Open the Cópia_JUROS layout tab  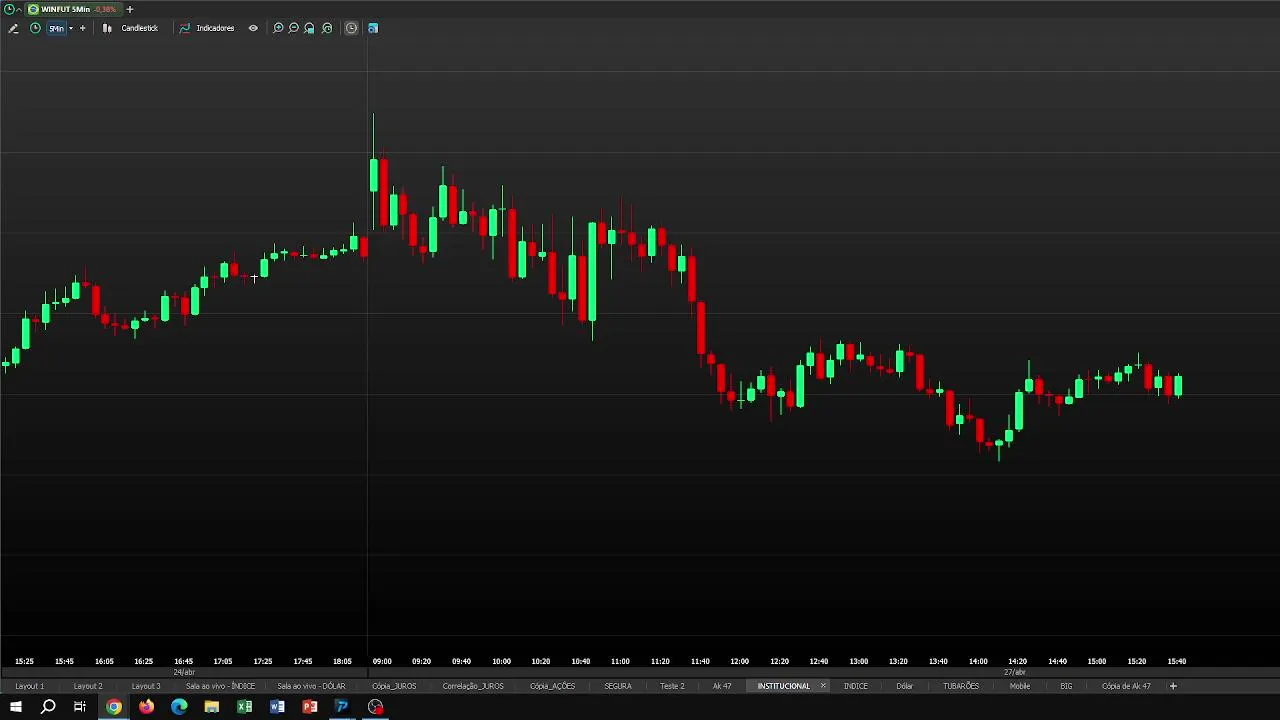coord(394,686)
